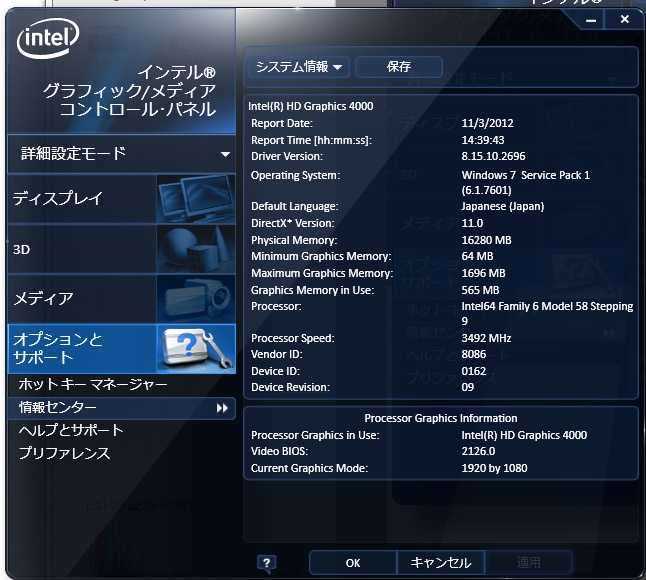Open the ディスプレイ monitor icon
646x580 pixels.
pyautogui.click(x=196, y=199)
